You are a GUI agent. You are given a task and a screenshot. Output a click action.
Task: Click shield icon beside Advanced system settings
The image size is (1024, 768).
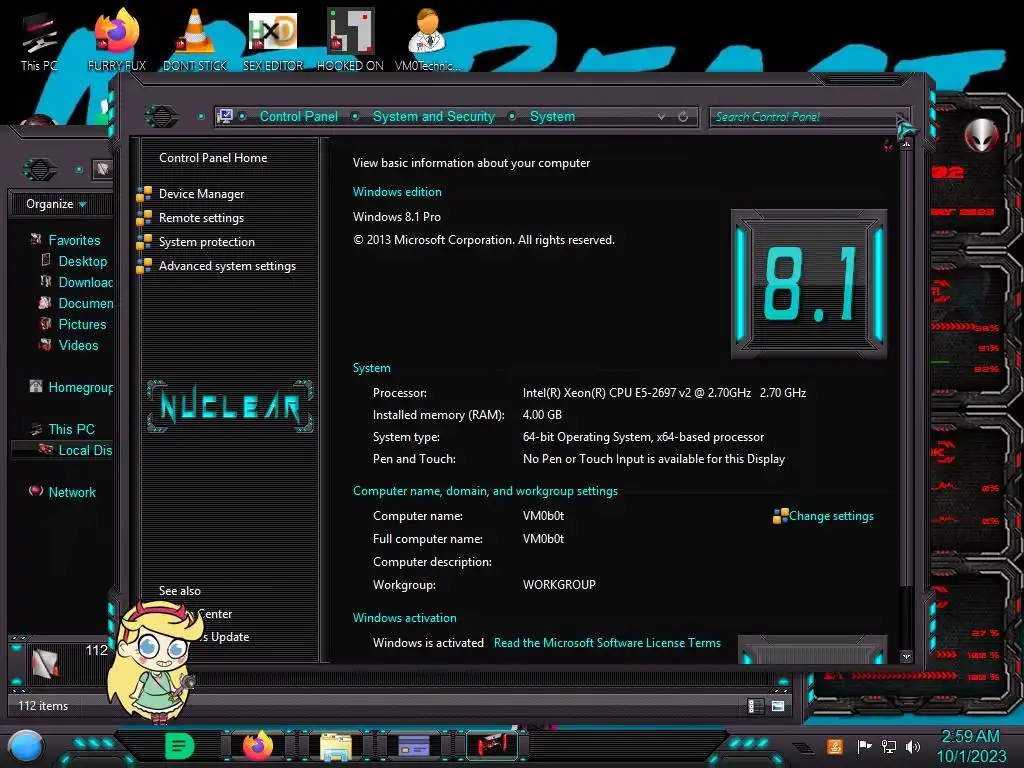point(144,266)
